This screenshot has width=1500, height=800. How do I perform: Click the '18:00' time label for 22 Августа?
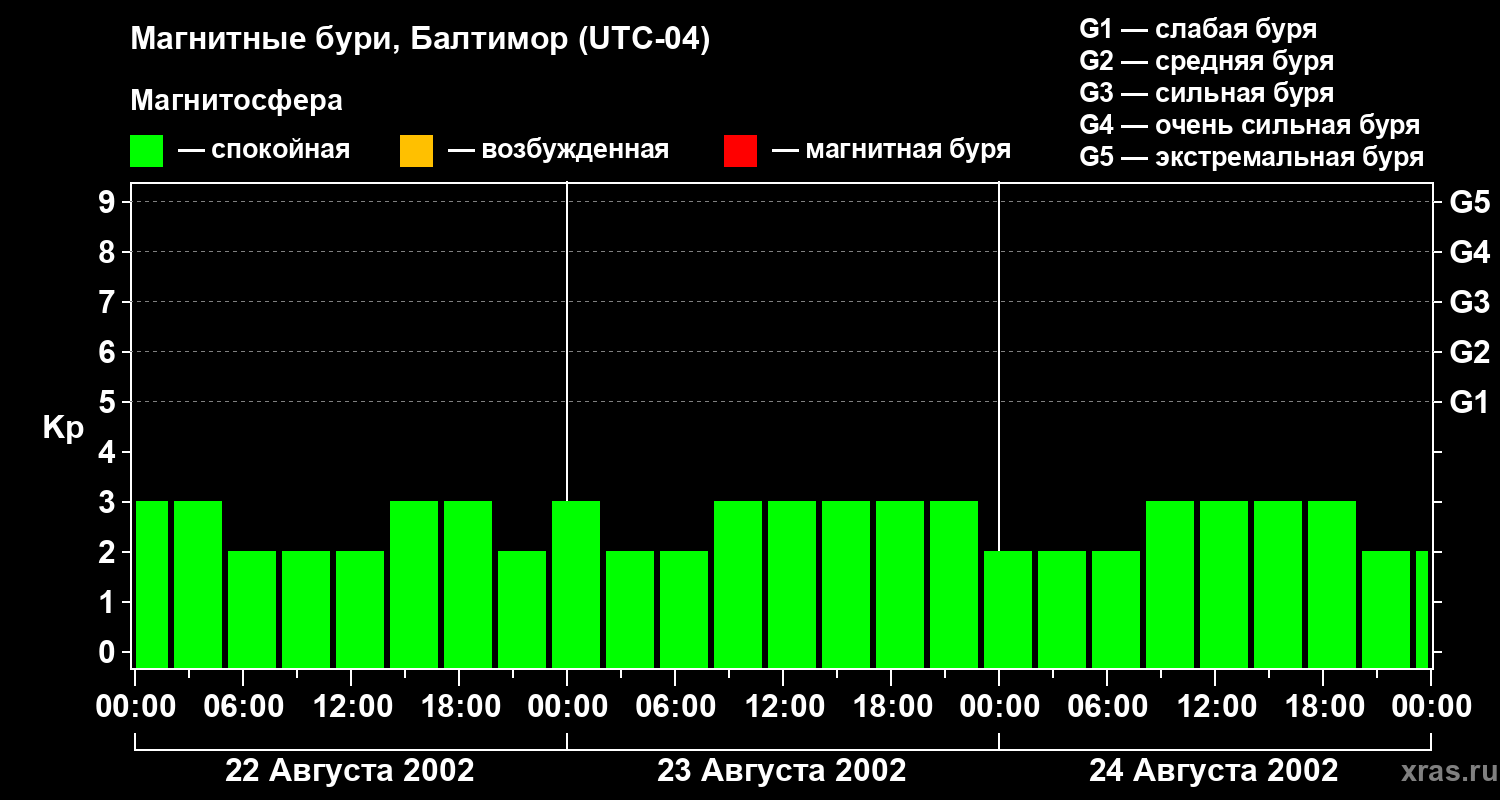pyautogui.click(x=459, y=707)
